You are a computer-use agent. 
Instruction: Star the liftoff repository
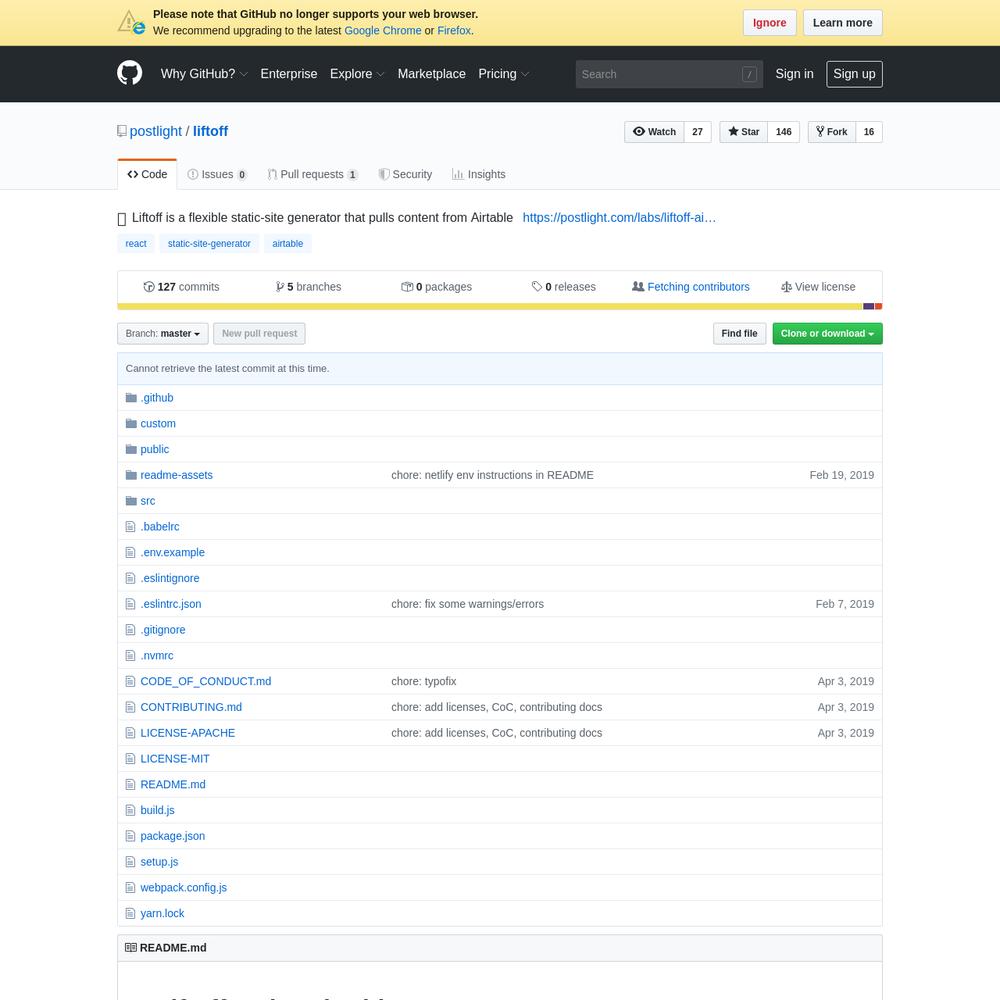(744, 132)
